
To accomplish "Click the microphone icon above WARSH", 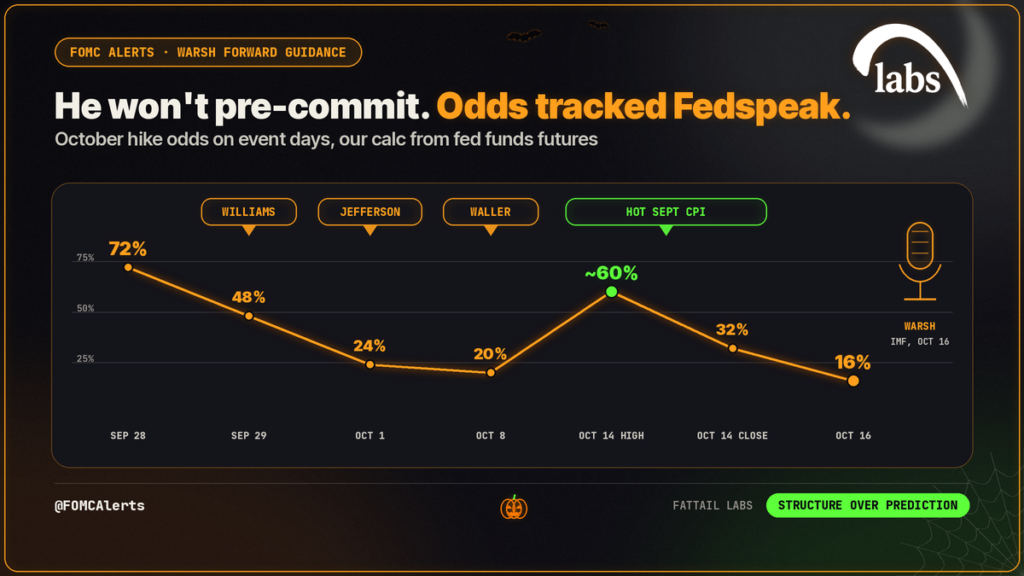I will 920,262.
